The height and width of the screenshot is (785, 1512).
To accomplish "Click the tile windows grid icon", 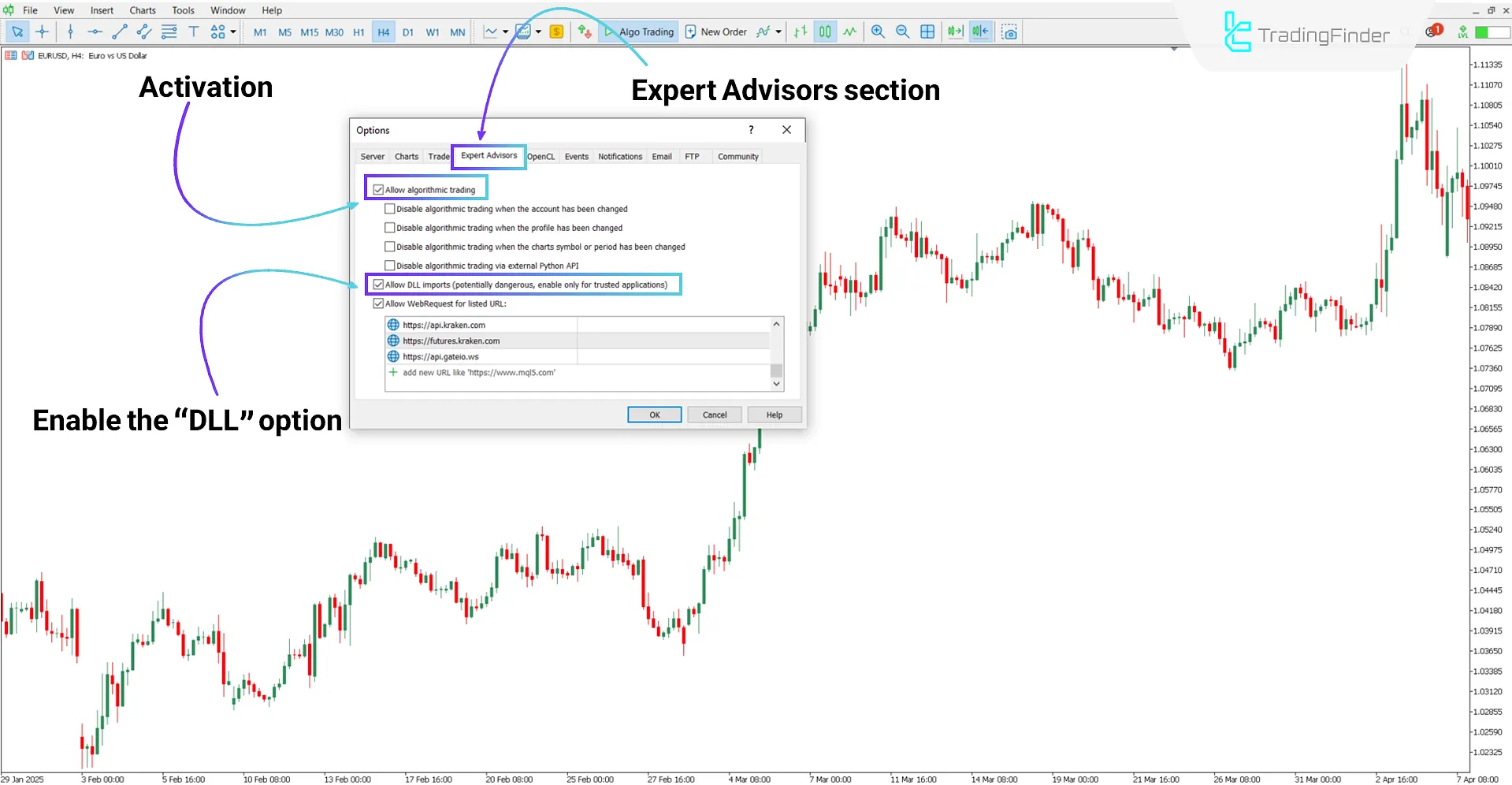I will tap(927, 32).
